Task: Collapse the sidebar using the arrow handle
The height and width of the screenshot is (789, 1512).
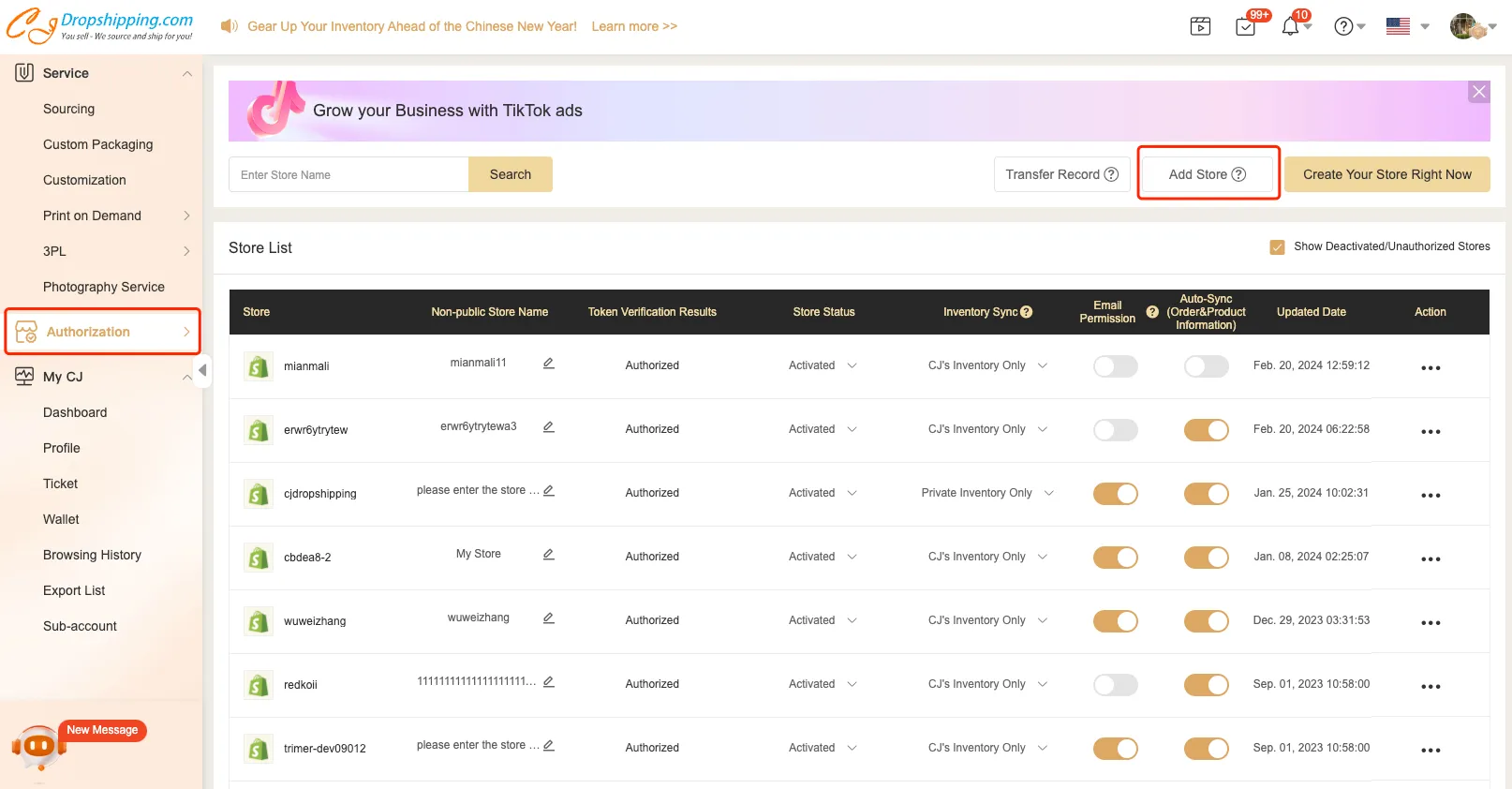Action: pos(202,370)
